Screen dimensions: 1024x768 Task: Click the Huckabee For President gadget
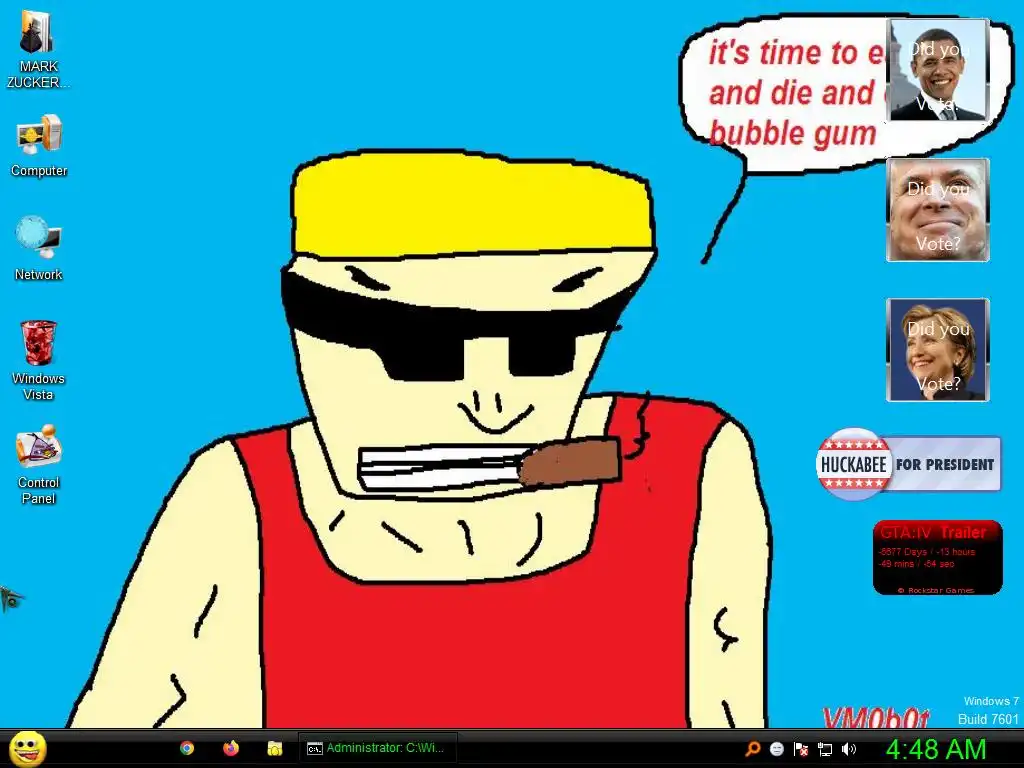[x=908, y=464]
